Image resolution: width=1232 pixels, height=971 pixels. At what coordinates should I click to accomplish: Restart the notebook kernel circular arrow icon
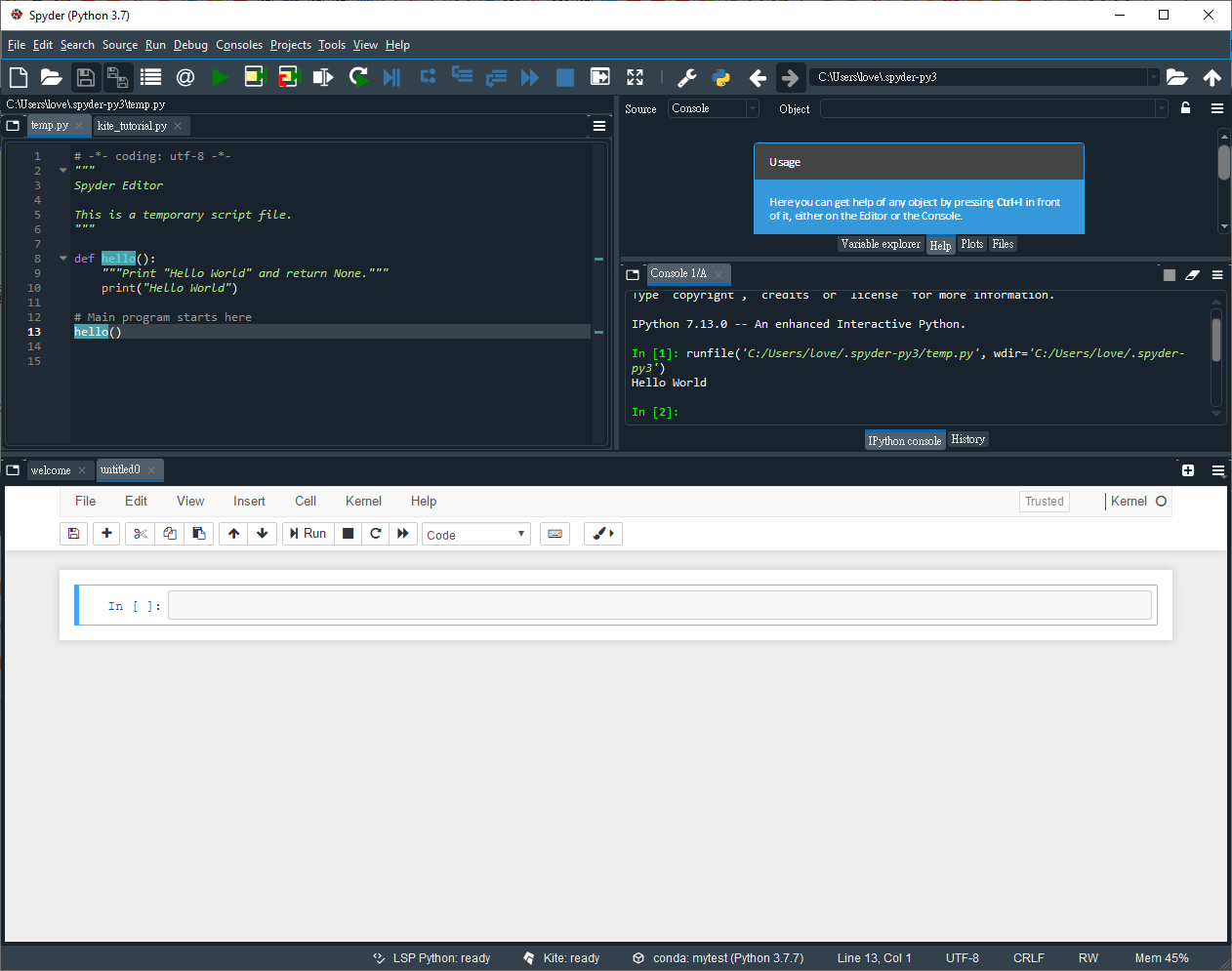coord(375,534)
